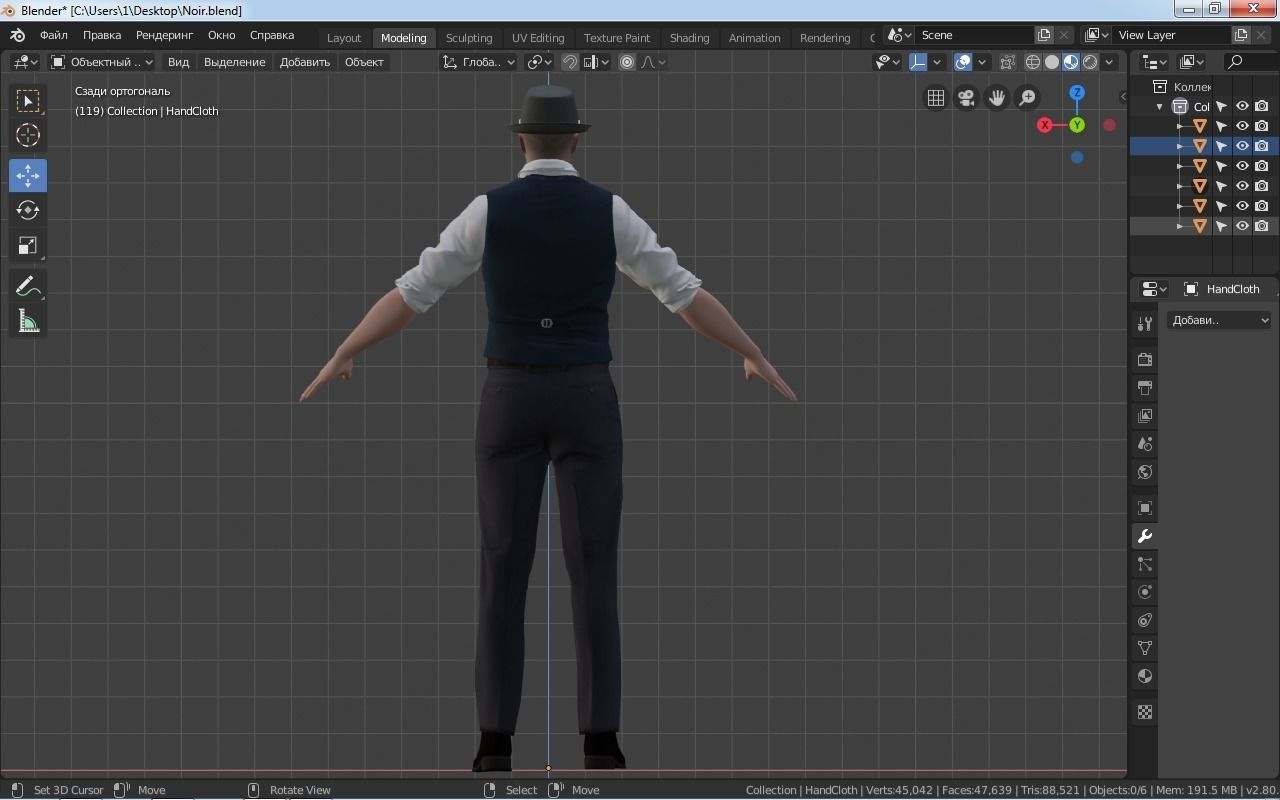Hide the Col collection via eye icon

[1242, 106]
